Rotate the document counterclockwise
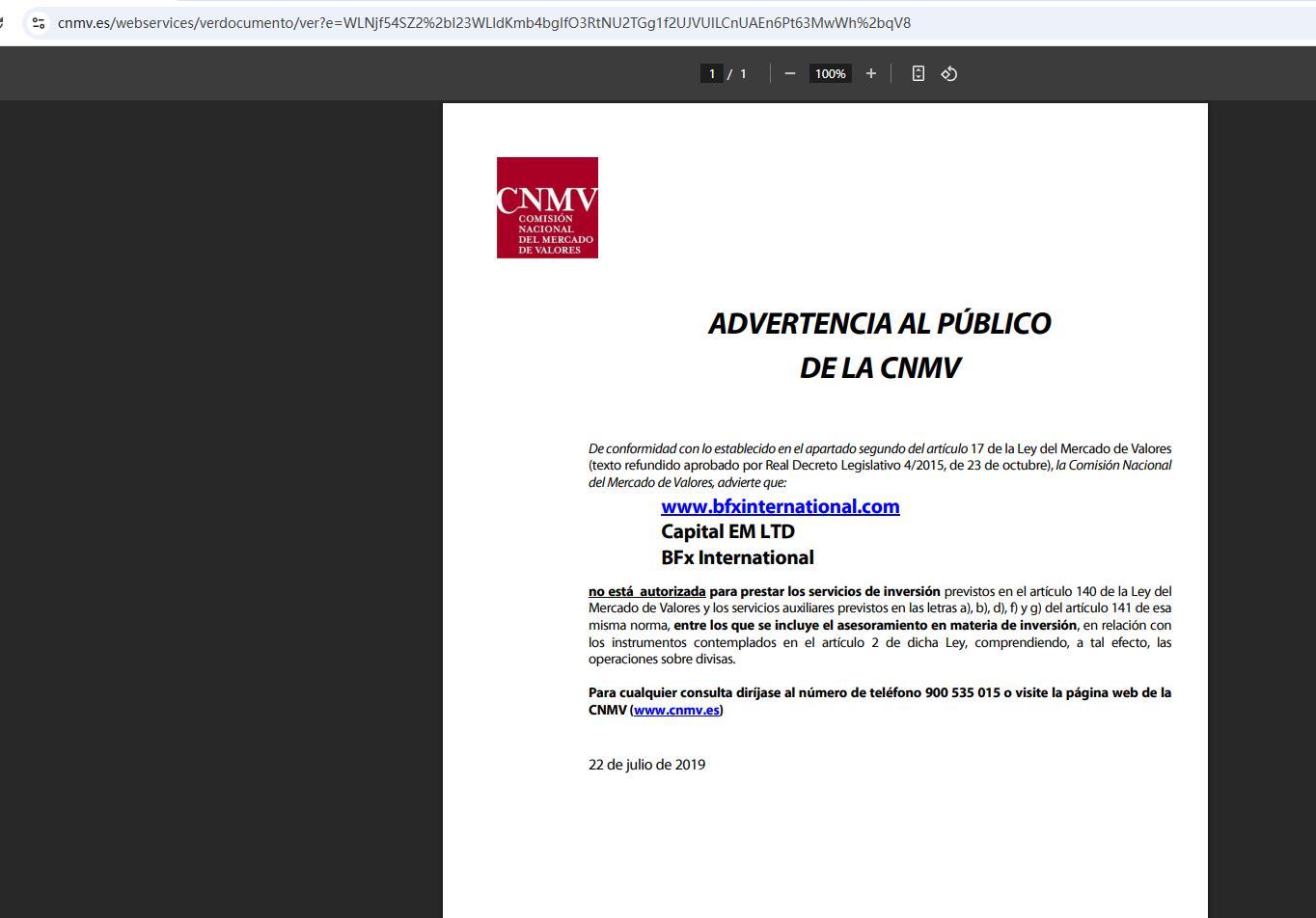 949,73
